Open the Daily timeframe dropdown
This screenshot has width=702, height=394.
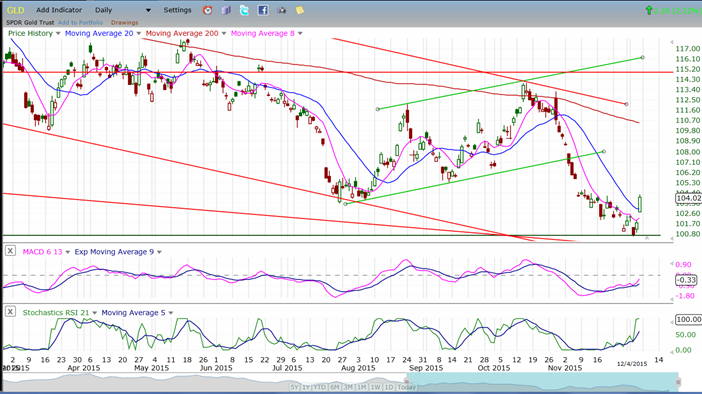pos(123,10)
